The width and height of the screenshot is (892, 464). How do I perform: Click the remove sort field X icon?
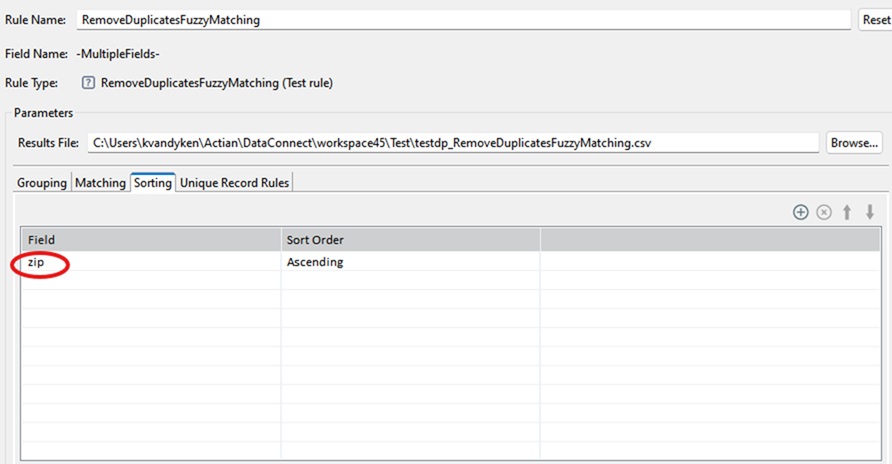pos(824,212)
